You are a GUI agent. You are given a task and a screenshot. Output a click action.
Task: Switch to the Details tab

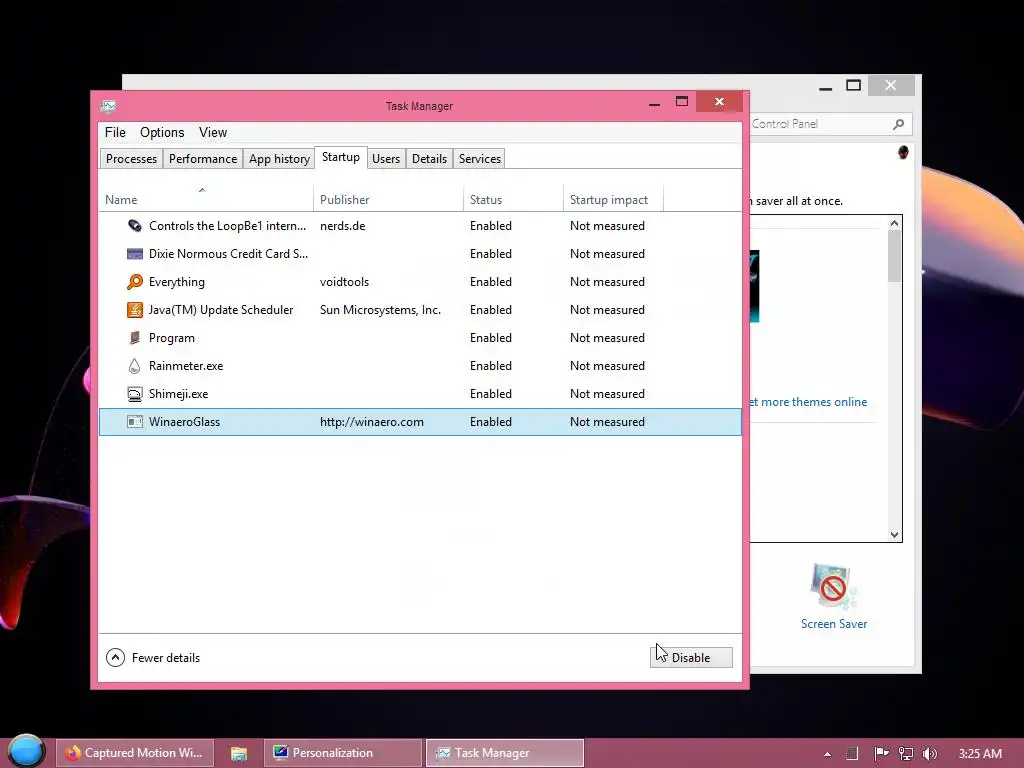[429, 159]
